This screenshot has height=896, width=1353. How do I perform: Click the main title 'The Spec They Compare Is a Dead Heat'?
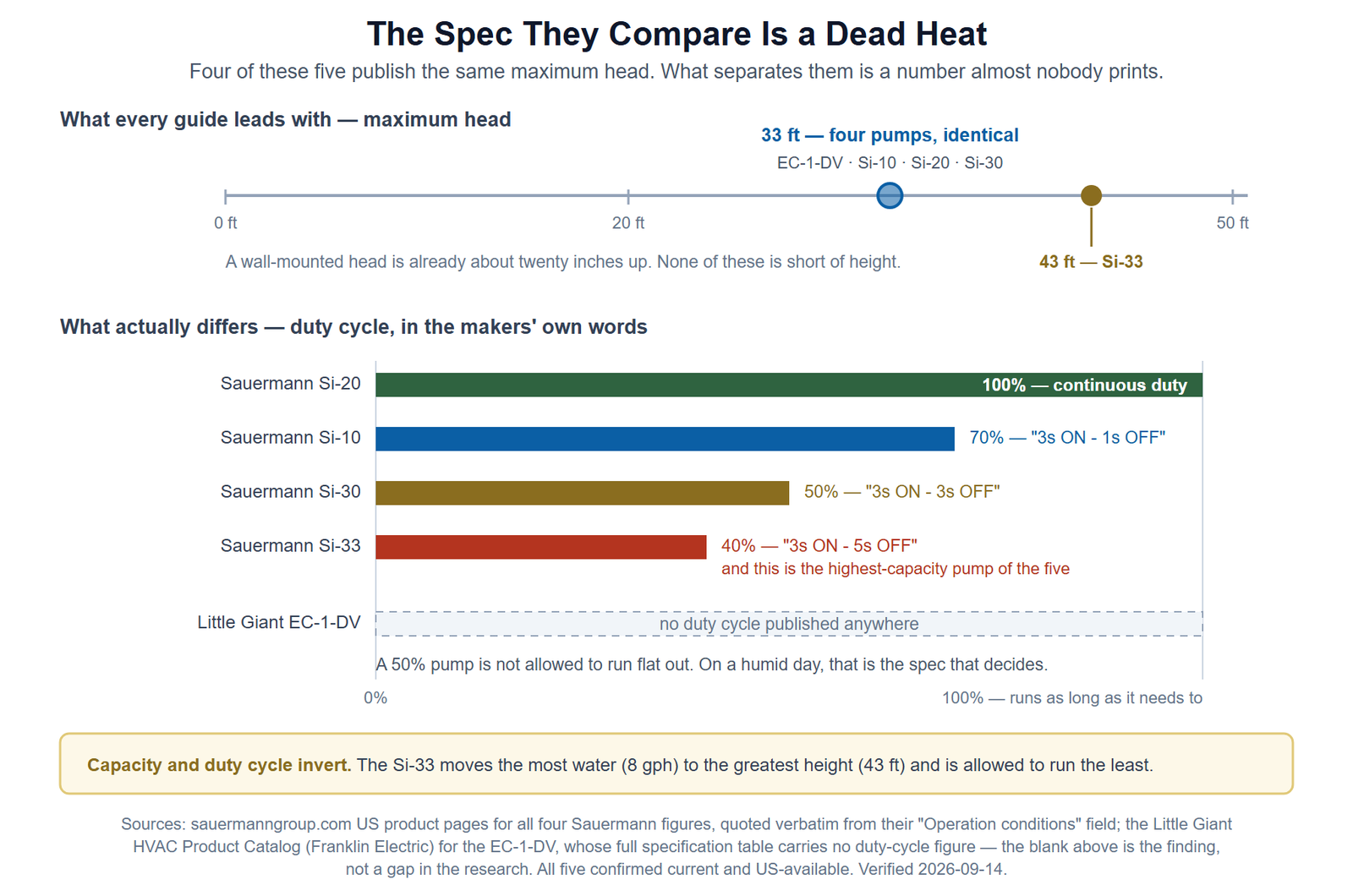coord(676,34)
